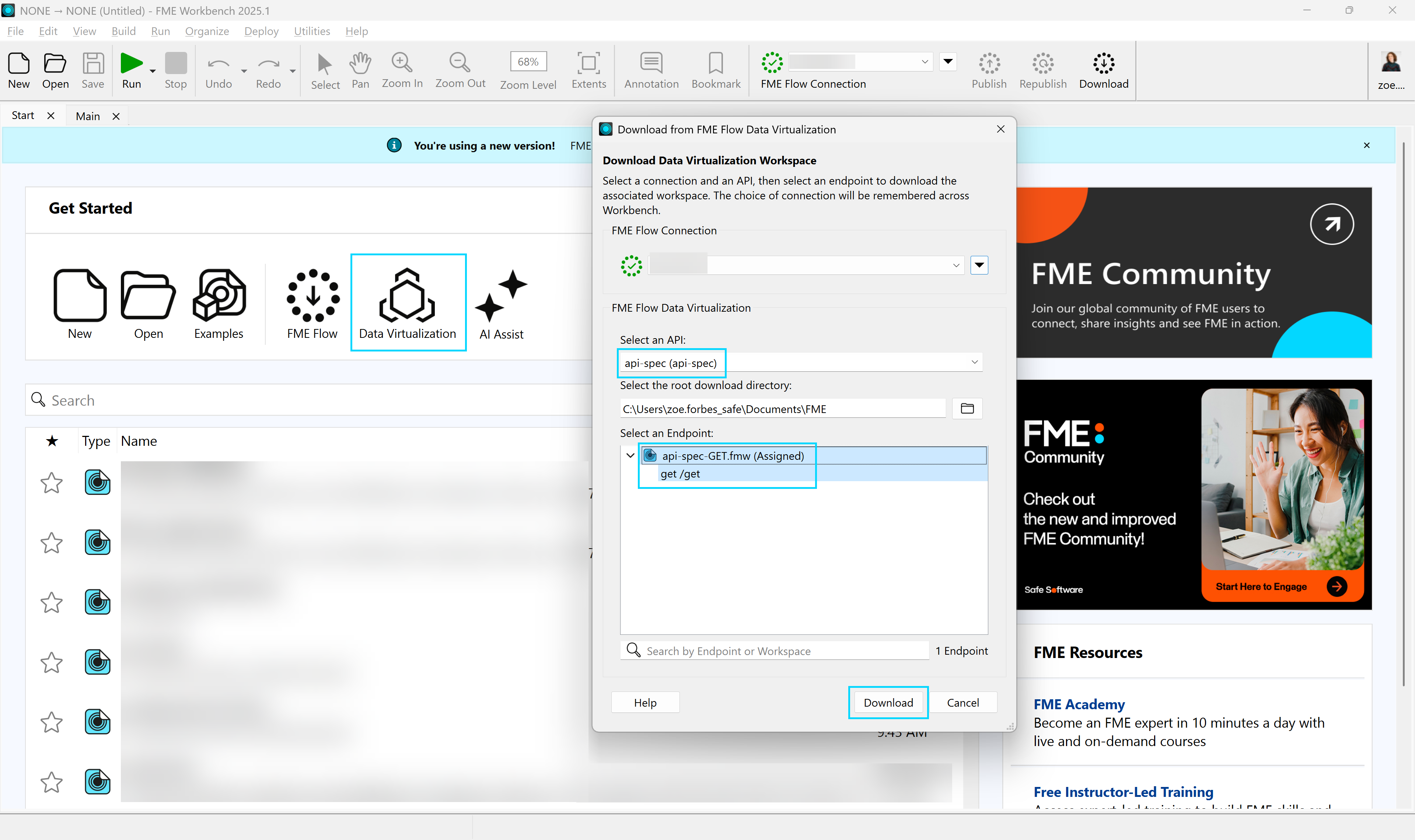1415x840 pixels.
Task: Click the Open toolbar icon
Action: pyautogui.click(x=56, y=63)
